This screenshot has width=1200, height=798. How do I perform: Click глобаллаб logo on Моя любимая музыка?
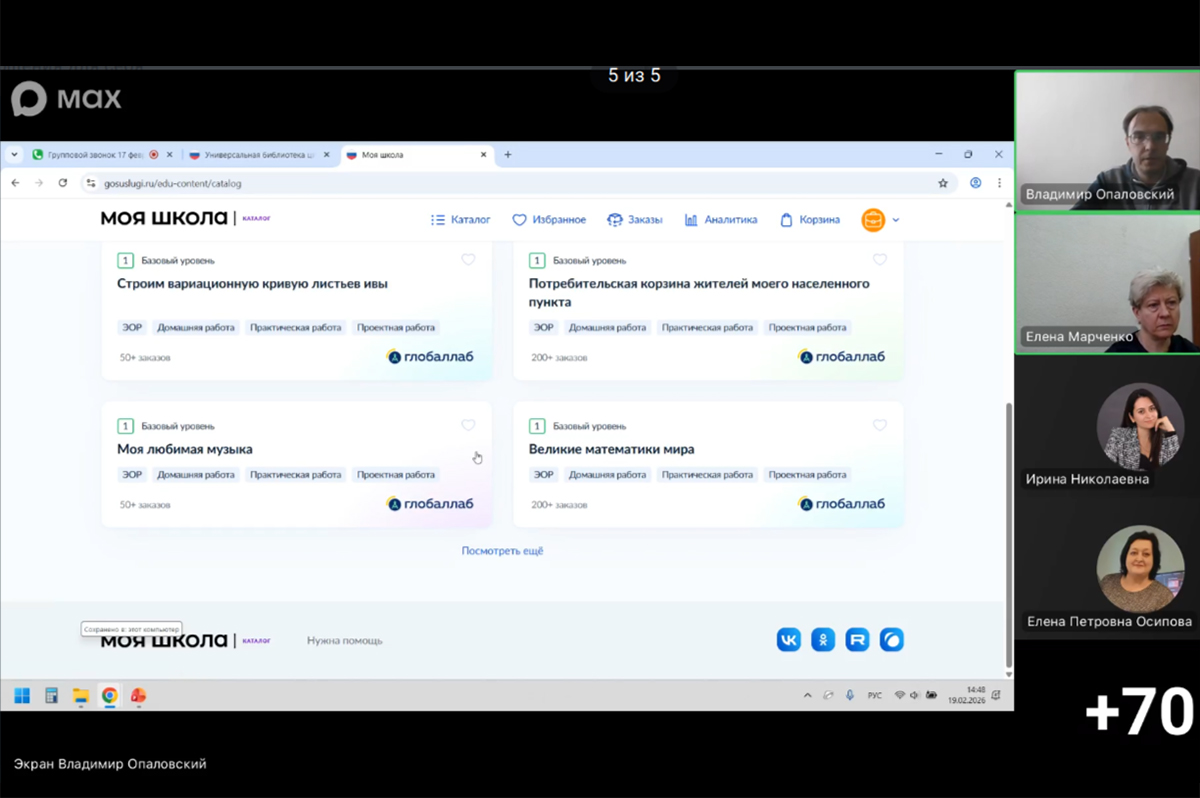430,504
